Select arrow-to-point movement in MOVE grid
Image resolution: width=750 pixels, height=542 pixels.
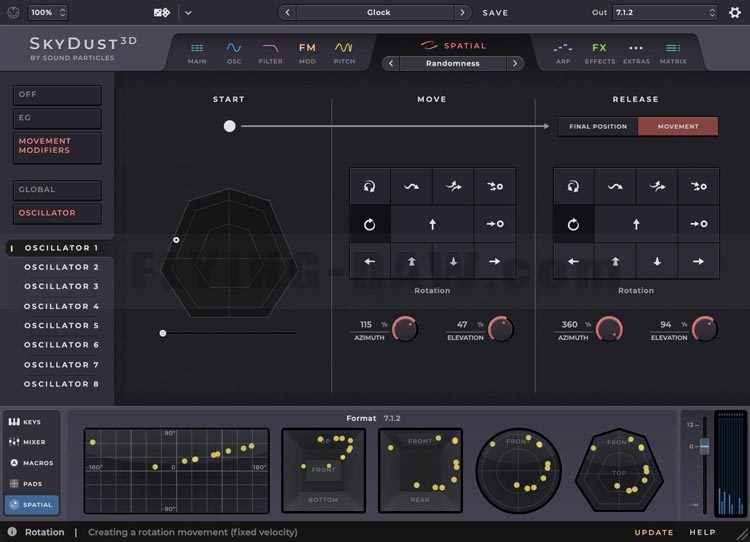click(x=495, y=224)
